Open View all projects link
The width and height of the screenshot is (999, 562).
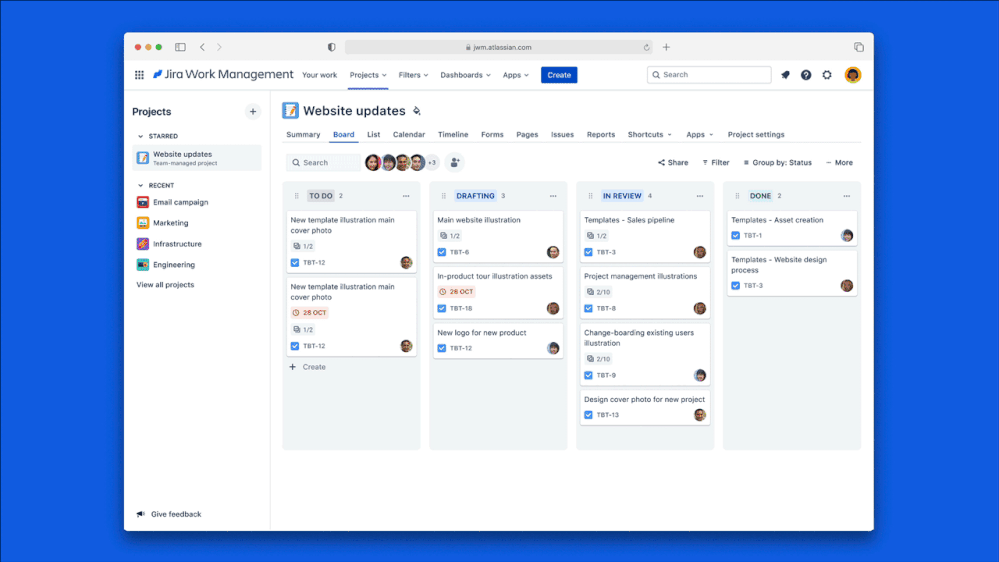[165, 285]
